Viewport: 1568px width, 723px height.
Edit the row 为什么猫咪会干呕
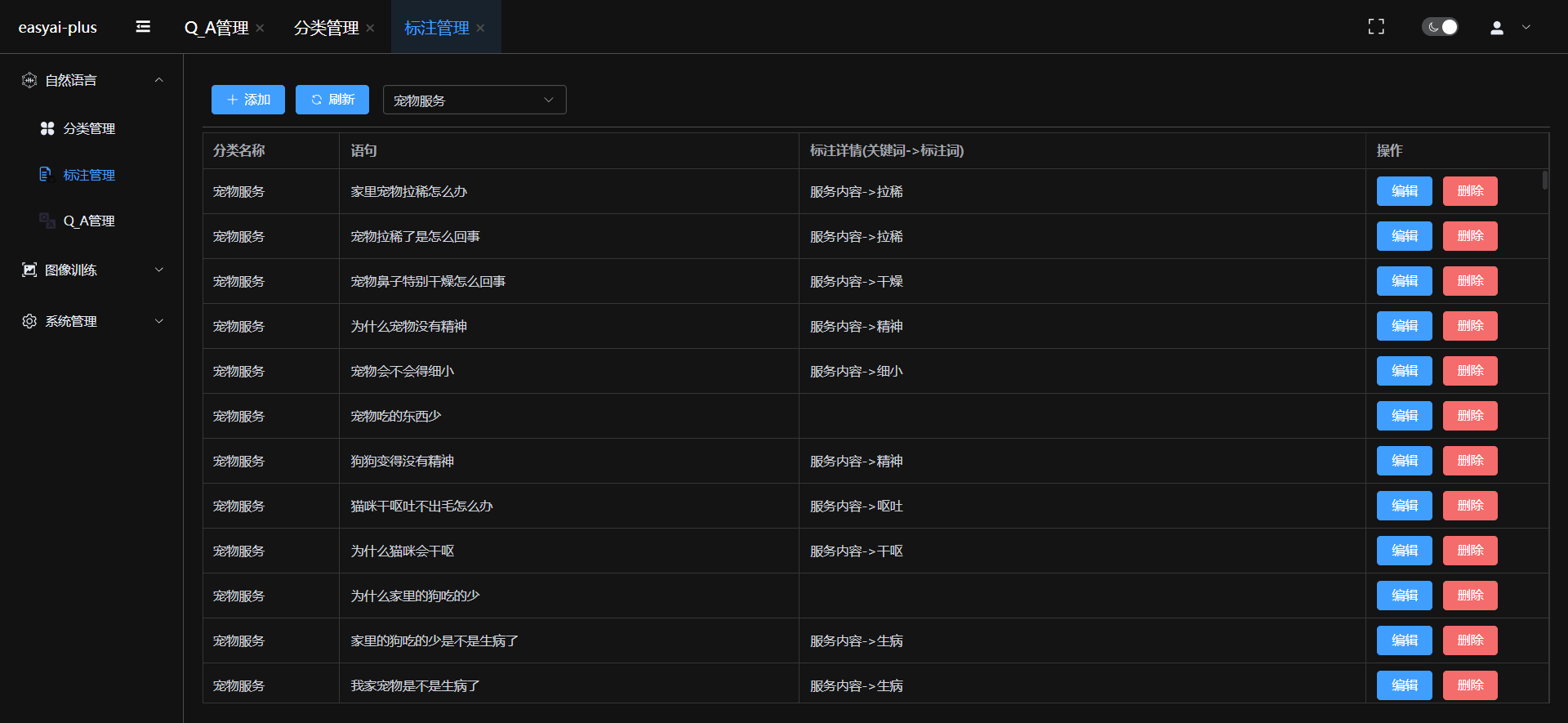(1405, 551)
